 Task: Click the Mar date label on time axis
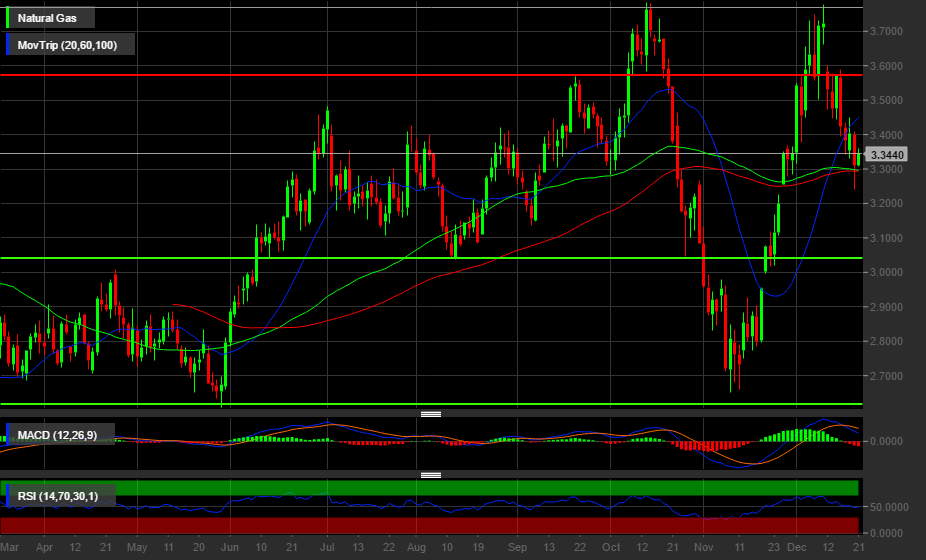pyautogui.click(x=9, y=548)
